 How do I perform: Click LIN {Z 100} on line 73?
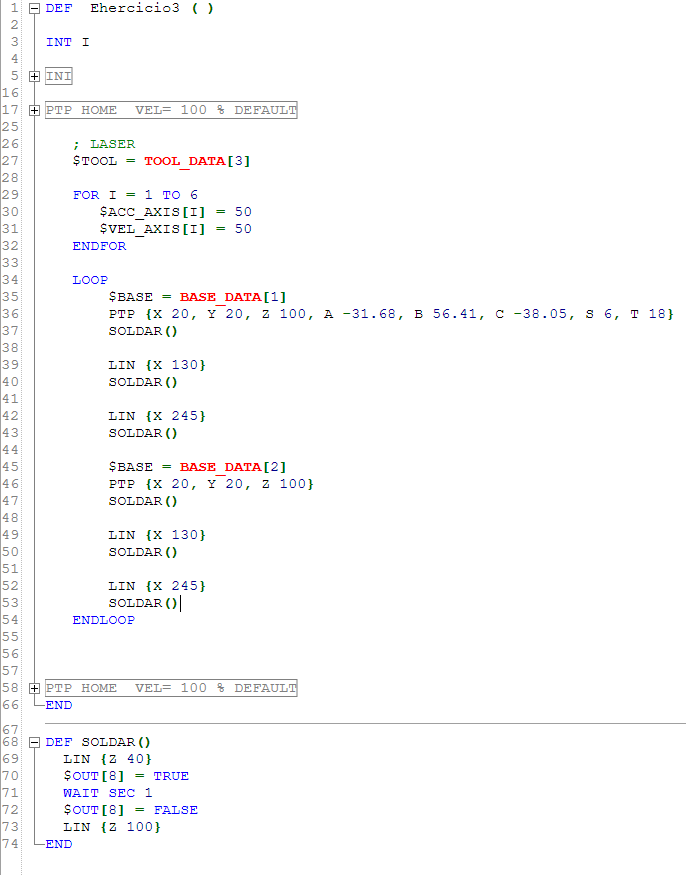tap(112, 827)
